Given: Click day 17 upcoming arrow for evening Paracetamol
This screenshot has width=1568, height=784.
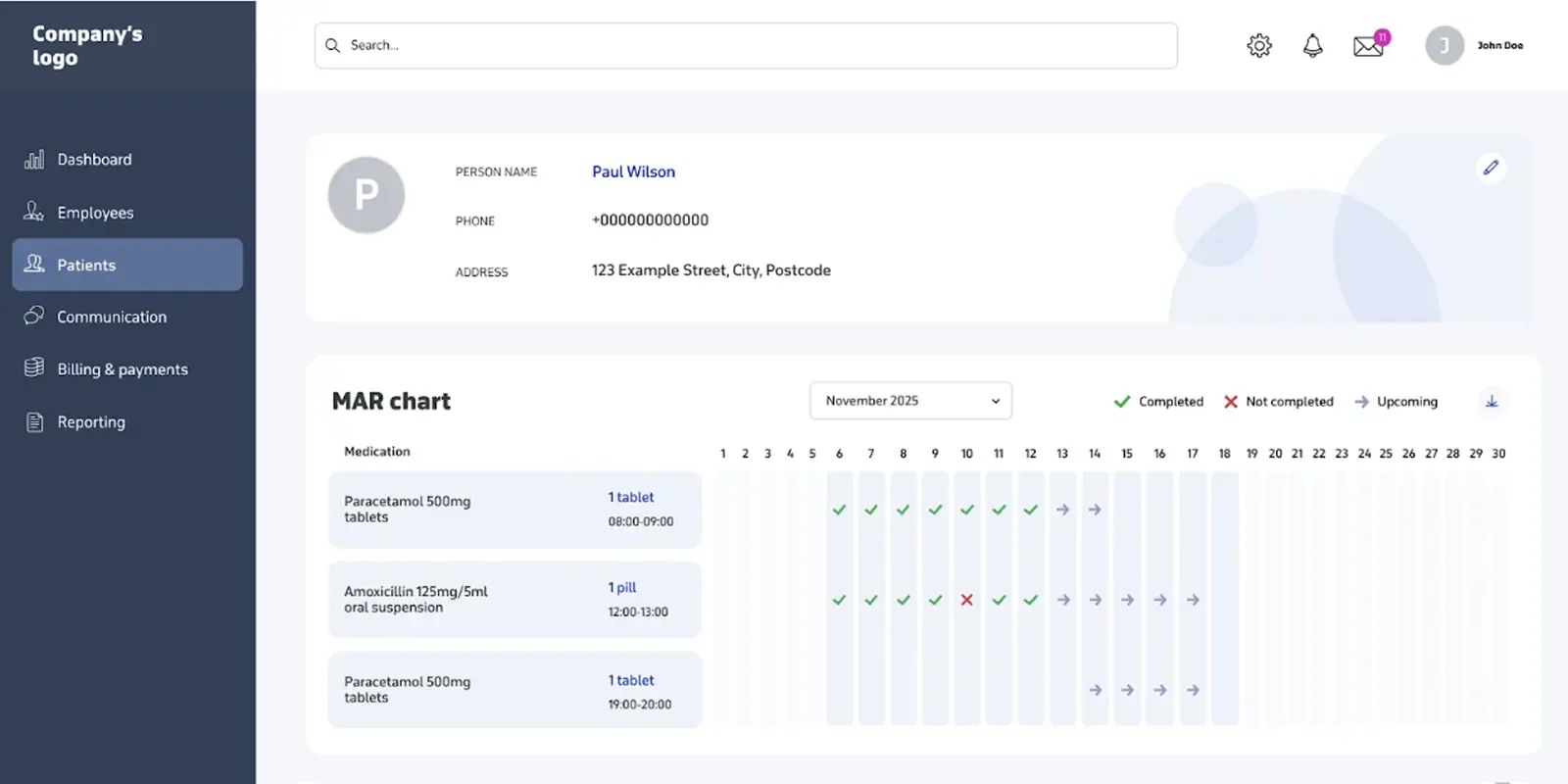Looking at the screenshot, I should [1192, 690].
